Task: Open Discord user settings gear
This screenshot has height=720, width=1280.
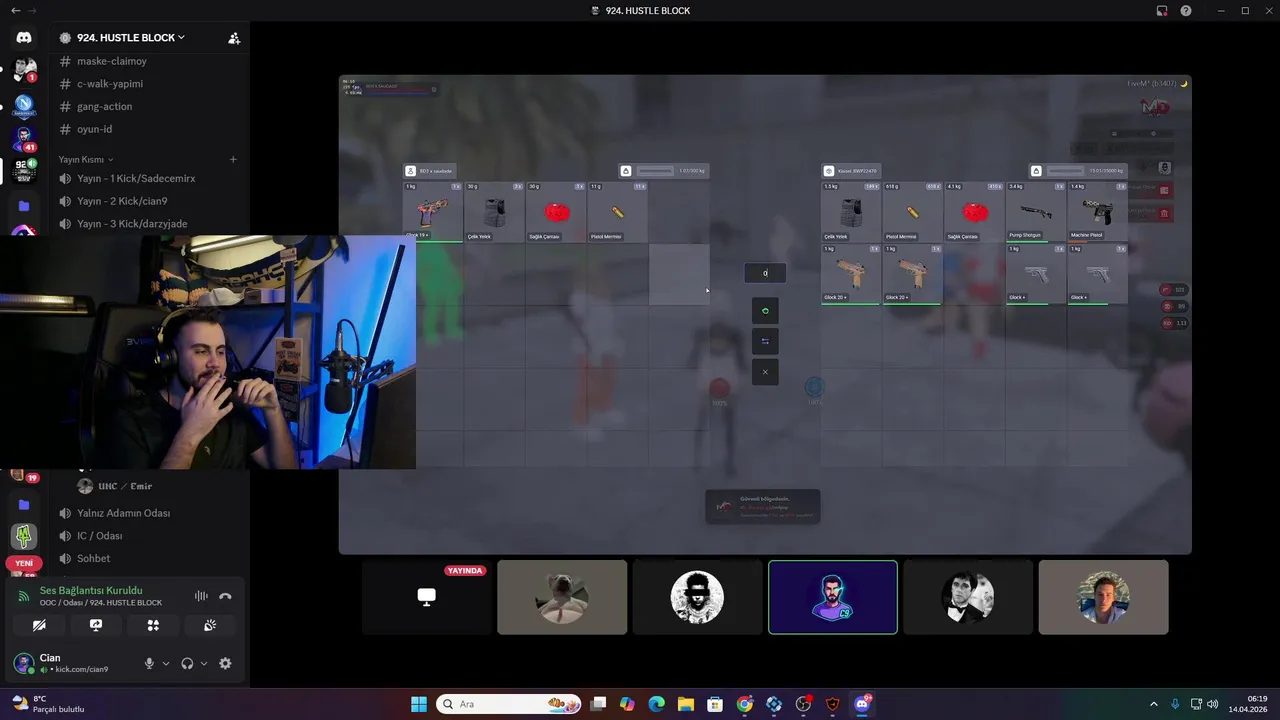Action: click(x=225, y=663)
